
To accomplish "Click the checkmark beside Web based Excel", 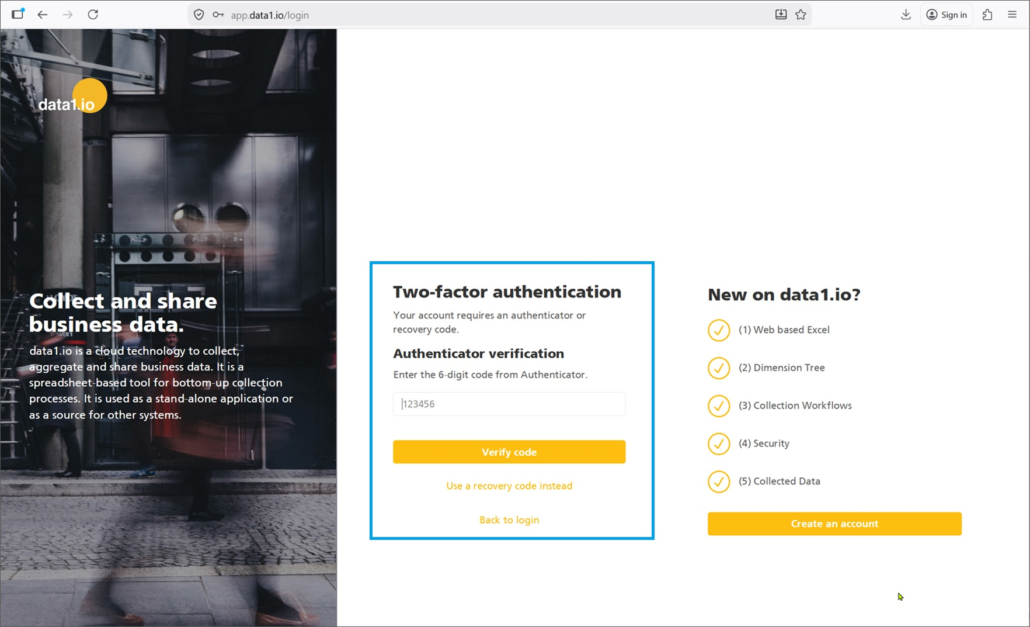I will pyautogui.click(x=718, y=330).
